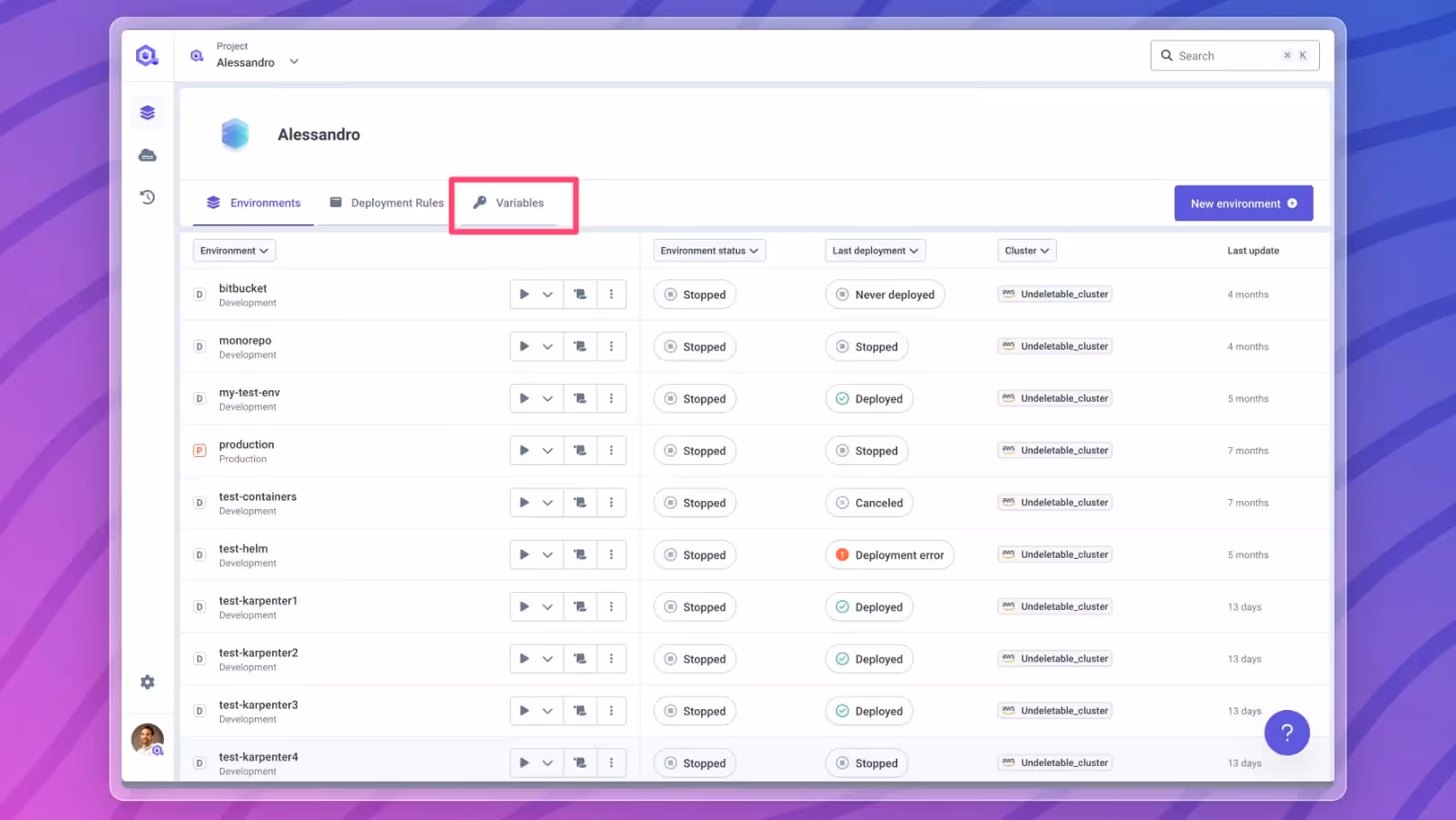1456x820 pixels.
Task: Switch to the Environments tab
Action: pyautogui.click(x=253, y=203)
